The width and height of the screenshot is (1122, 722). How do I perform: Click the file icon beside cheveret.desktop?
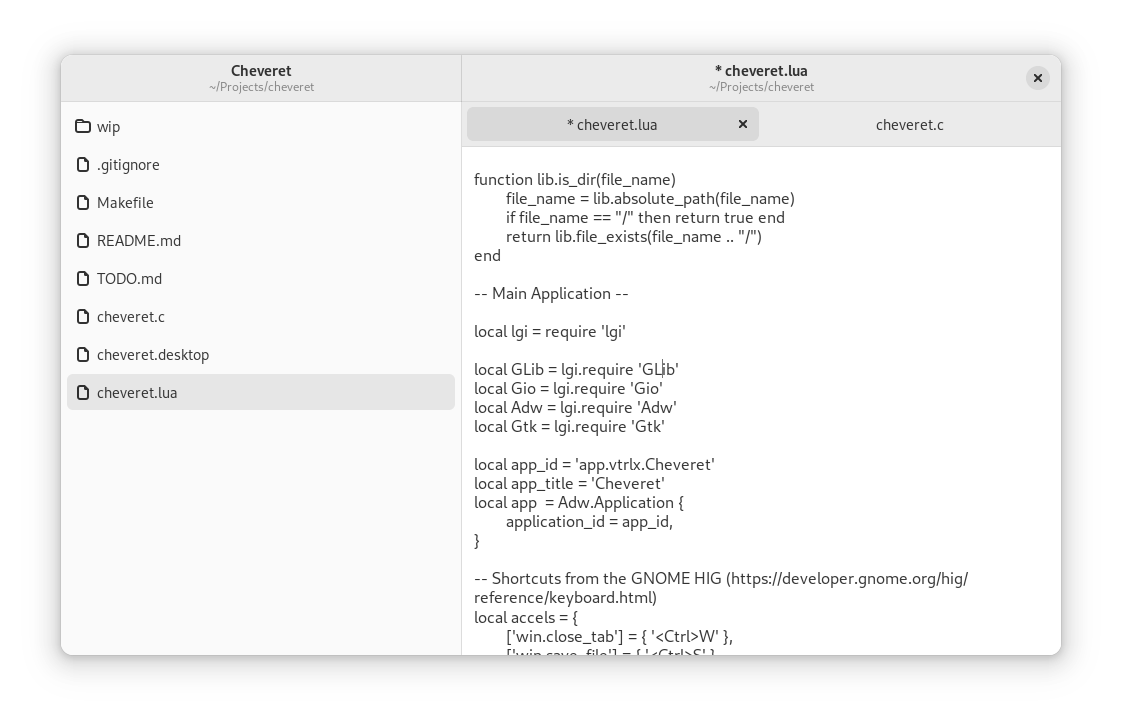point(83,354)
